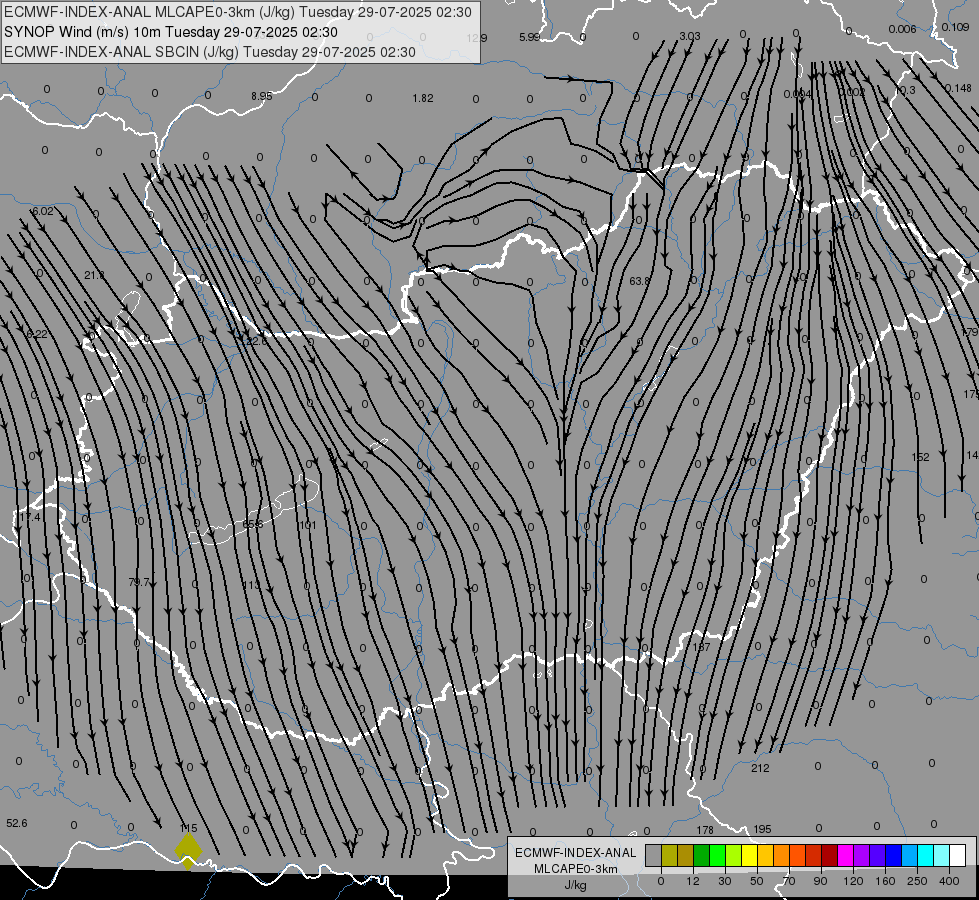This screenshot has width=979, height=900.
Task: Click the map value 63.8
Action: [639, 281]
